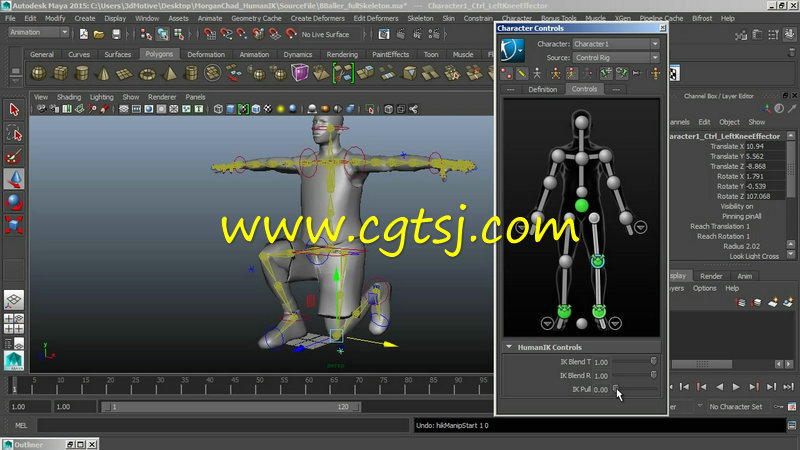The image size is (800, 450).
Task: Click the Rotate Z value field
Action: tap(765, 196)
